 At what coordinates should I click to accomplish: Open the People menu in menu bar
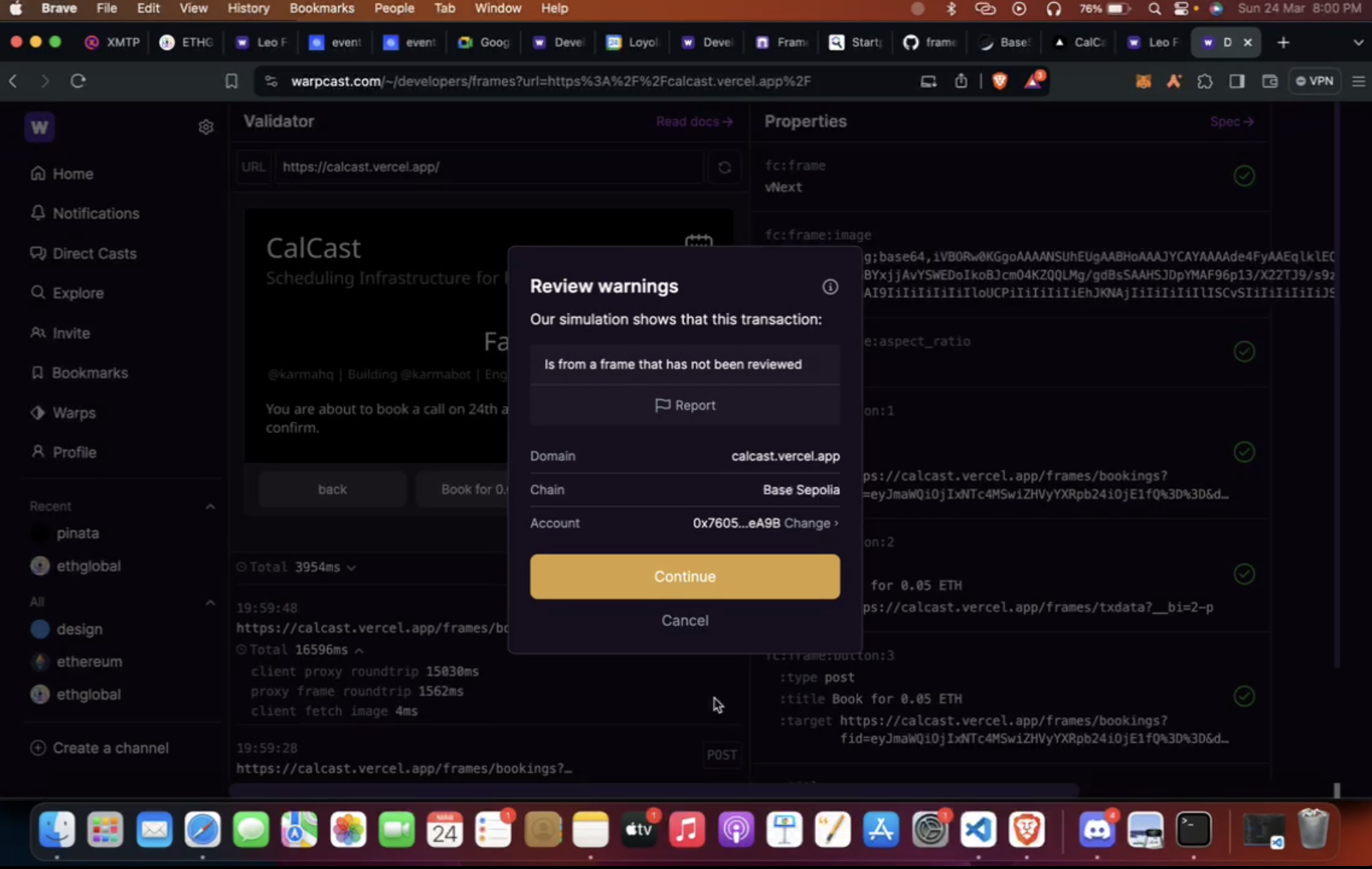click(394, 9)
